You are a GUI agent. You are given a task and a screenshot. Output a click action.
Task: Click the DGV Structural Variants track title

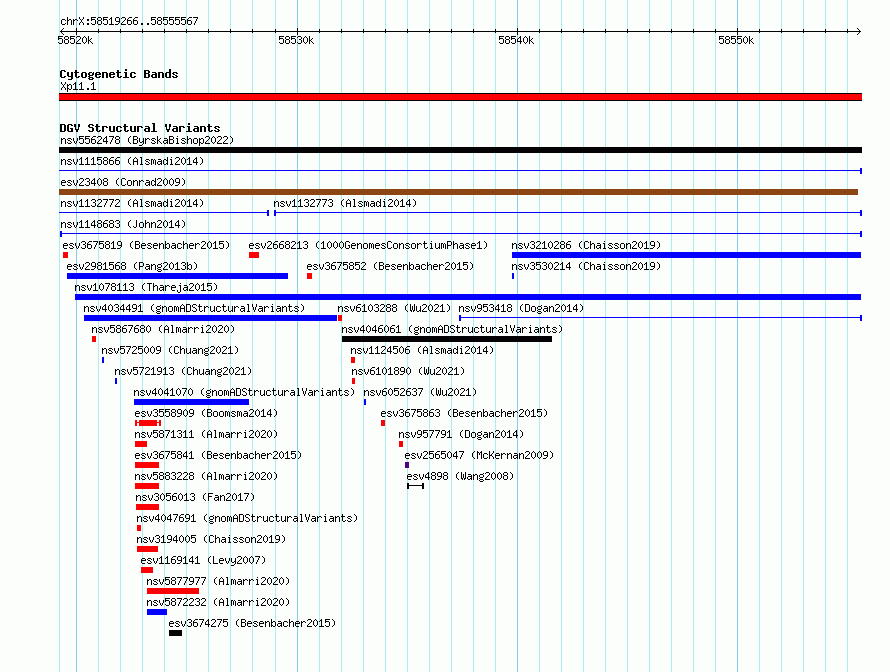pos(140,128)
